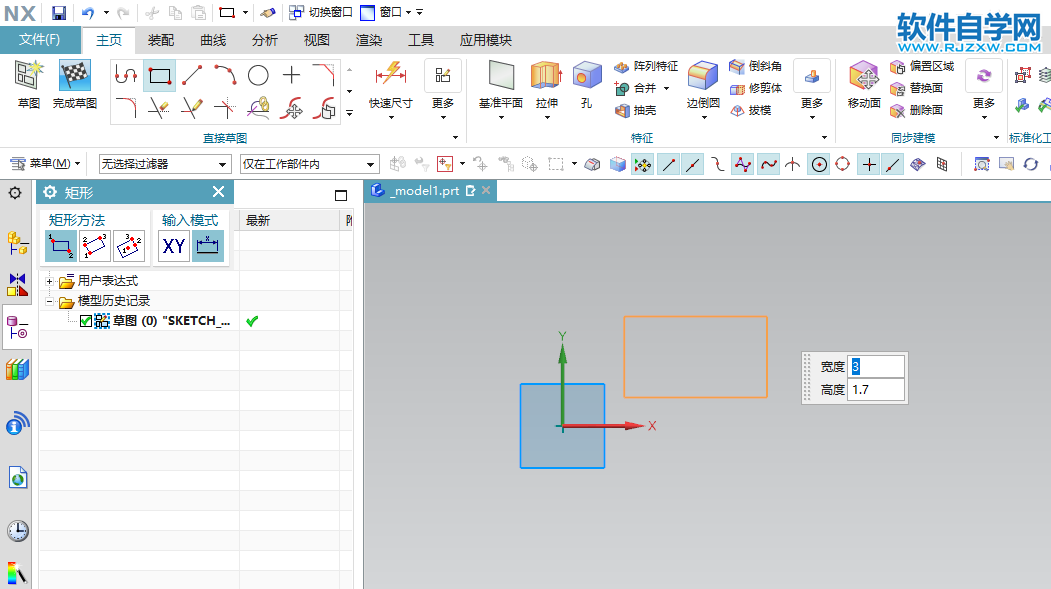The height and width of the screenshot is (589, 1051).
Task: Open the selection filter dropdown (无选择过滤器)
Action: tap(164, 164)
